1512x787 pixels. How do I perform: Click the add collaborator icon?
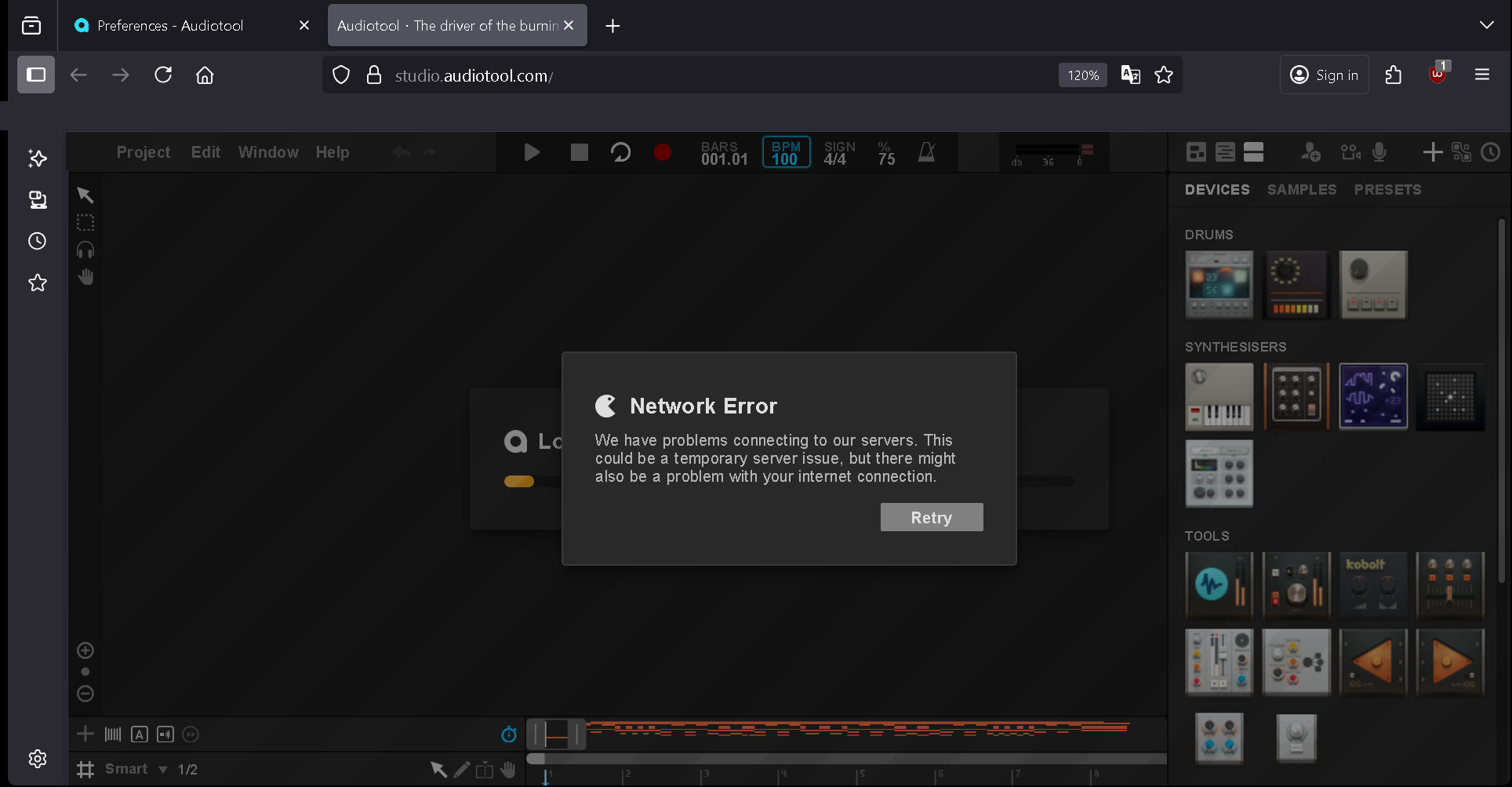point(1310,152)
